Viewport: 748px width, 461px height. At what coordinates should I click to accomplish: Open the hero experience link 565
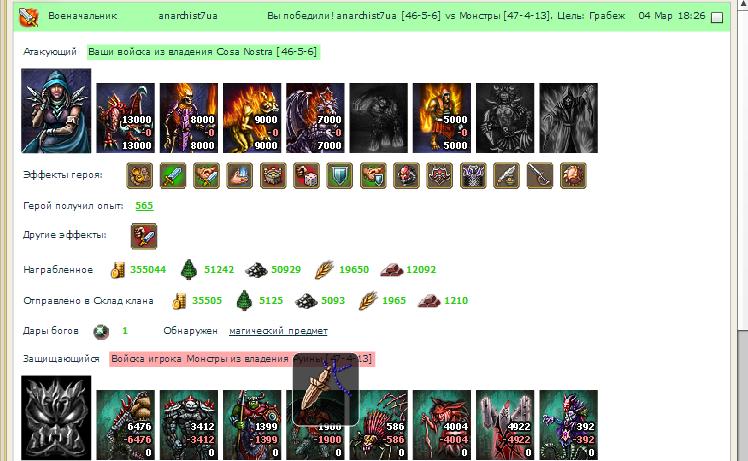pyautogui.click(x=144, y=206)
